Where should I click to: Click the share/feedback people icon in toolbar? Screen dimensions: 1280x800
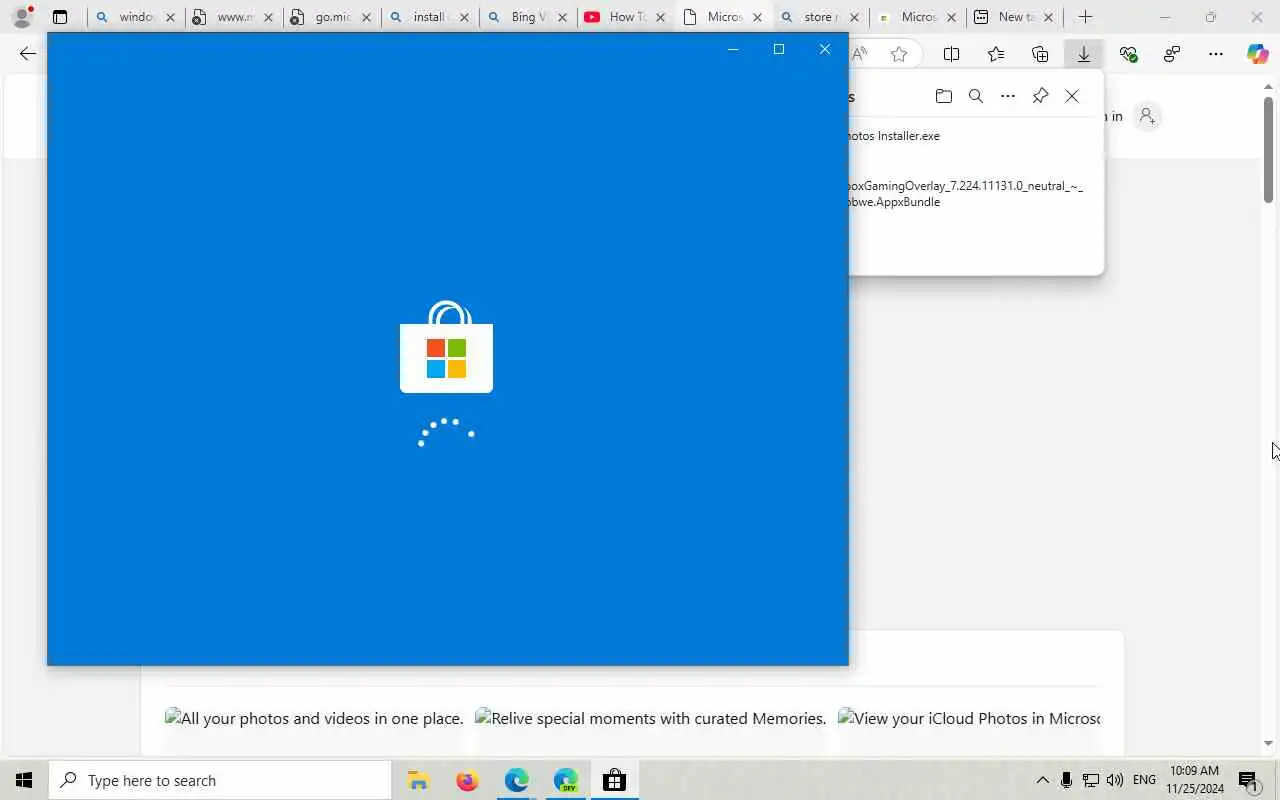(1172, 54)
